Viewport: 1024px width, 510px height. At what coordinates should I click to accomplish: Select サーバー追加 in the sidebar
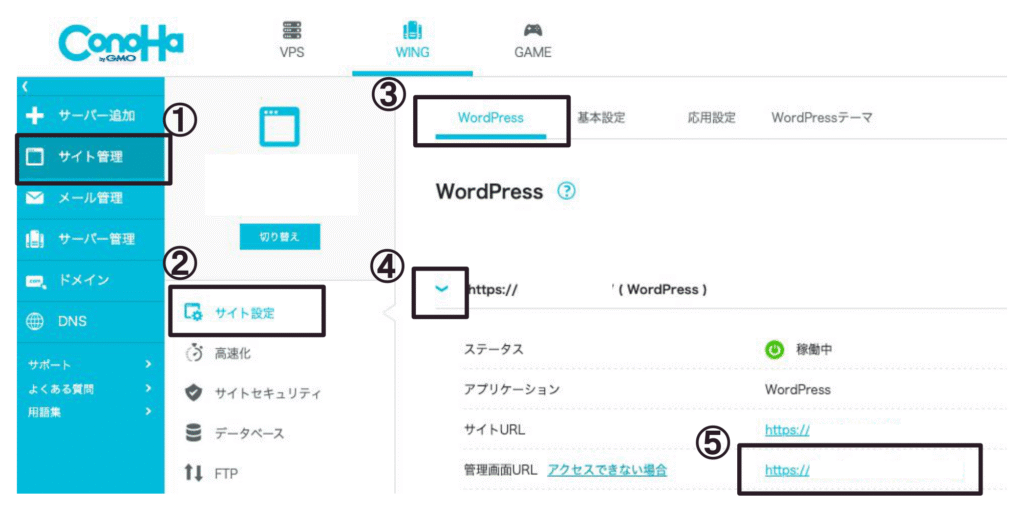tap(93, 115)
